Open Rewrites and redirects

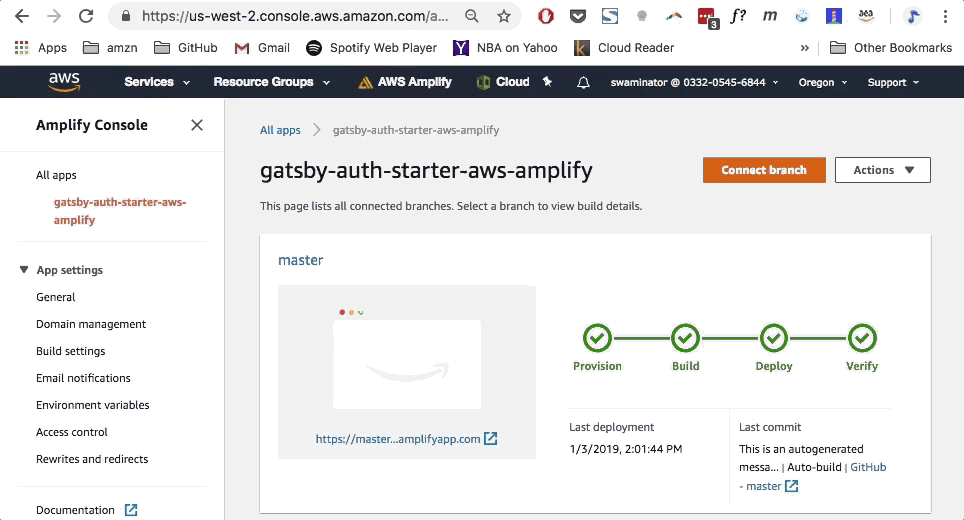tap(92, 459)
